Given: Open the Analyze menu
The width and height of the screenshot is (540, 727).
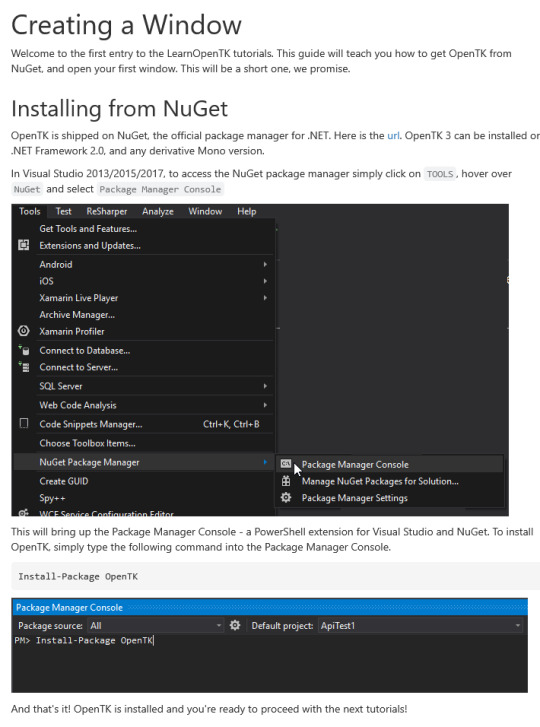Looking at the screenshot, I should (x=158, y=211).
